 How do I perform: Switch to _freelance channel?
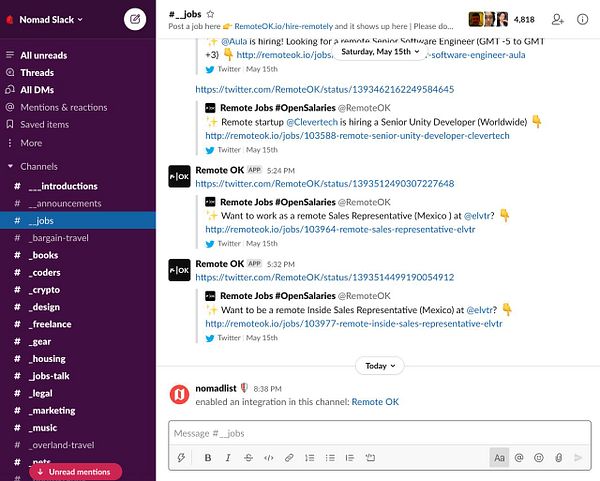click(78, 324)
